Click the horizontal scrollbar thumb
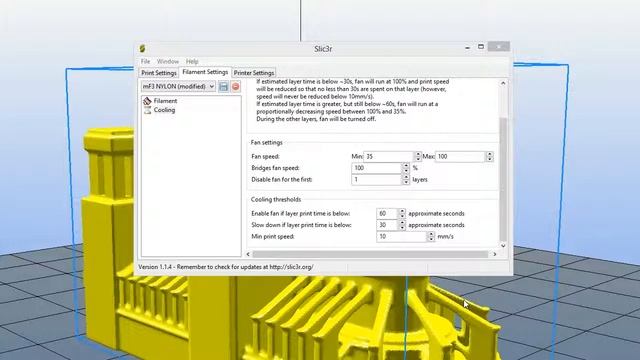Image resolution: width=640 pixels, height=360 pixels. point(370,254)
